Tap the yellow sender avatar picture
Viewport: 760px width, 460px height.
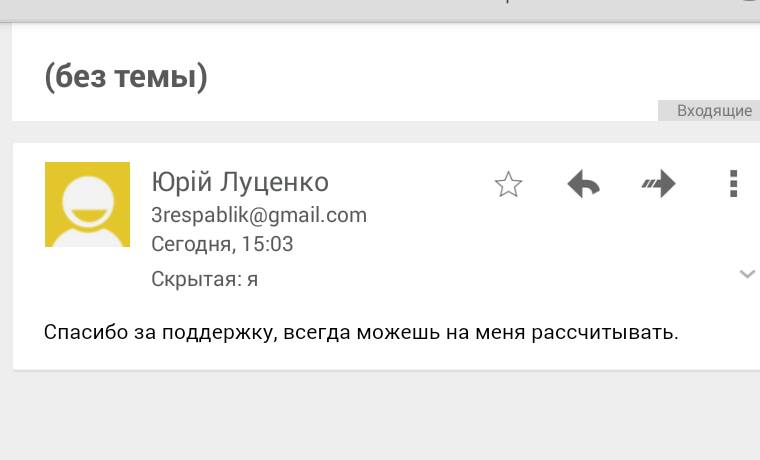coord(87,205)
